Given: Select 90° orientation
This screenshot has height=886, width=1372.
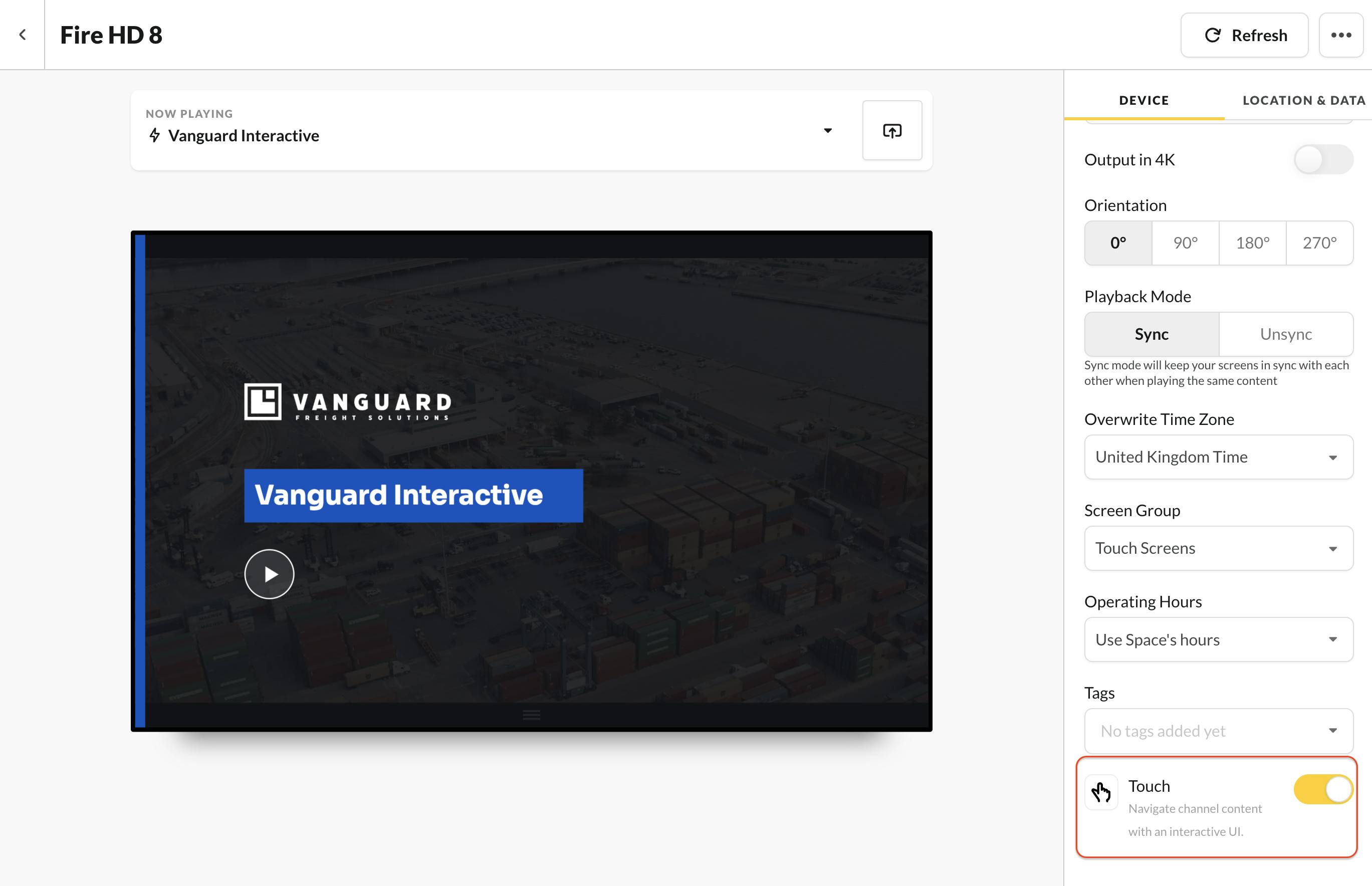Looking at the screenshot, I should [x=1186, y=243].
